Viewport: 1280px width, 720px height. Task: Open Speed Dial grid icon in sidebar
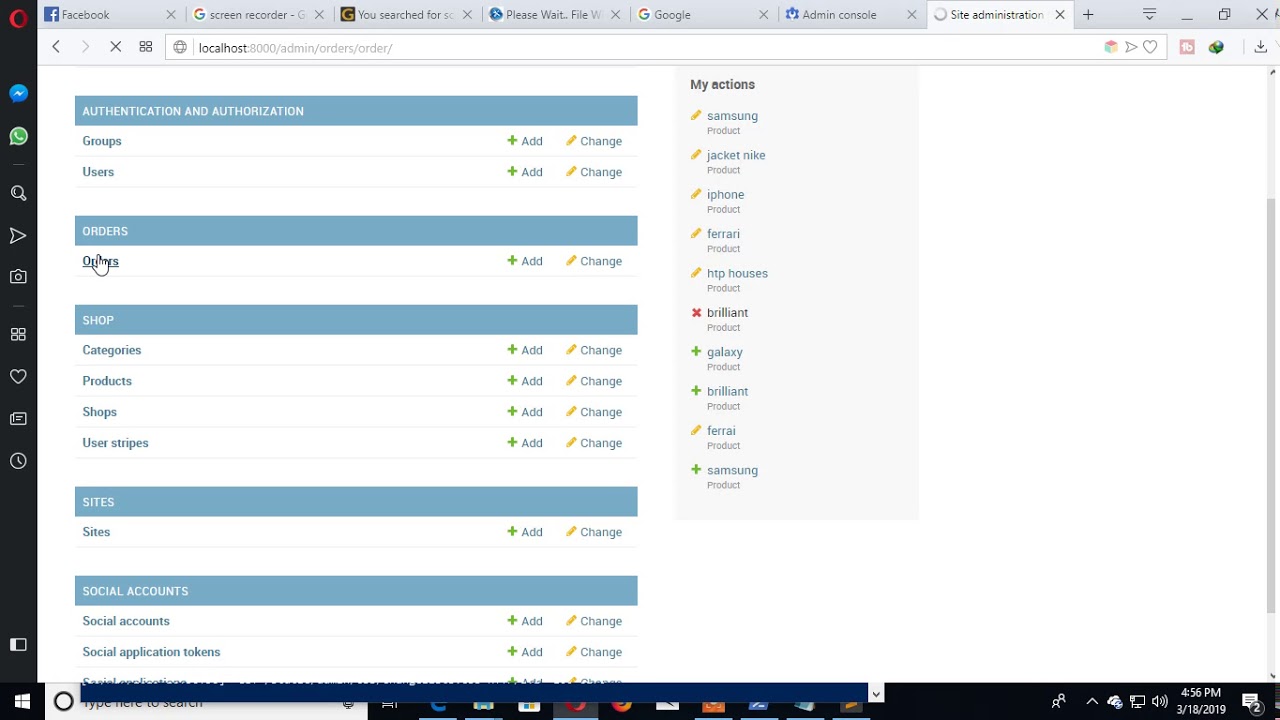point(18,334)
